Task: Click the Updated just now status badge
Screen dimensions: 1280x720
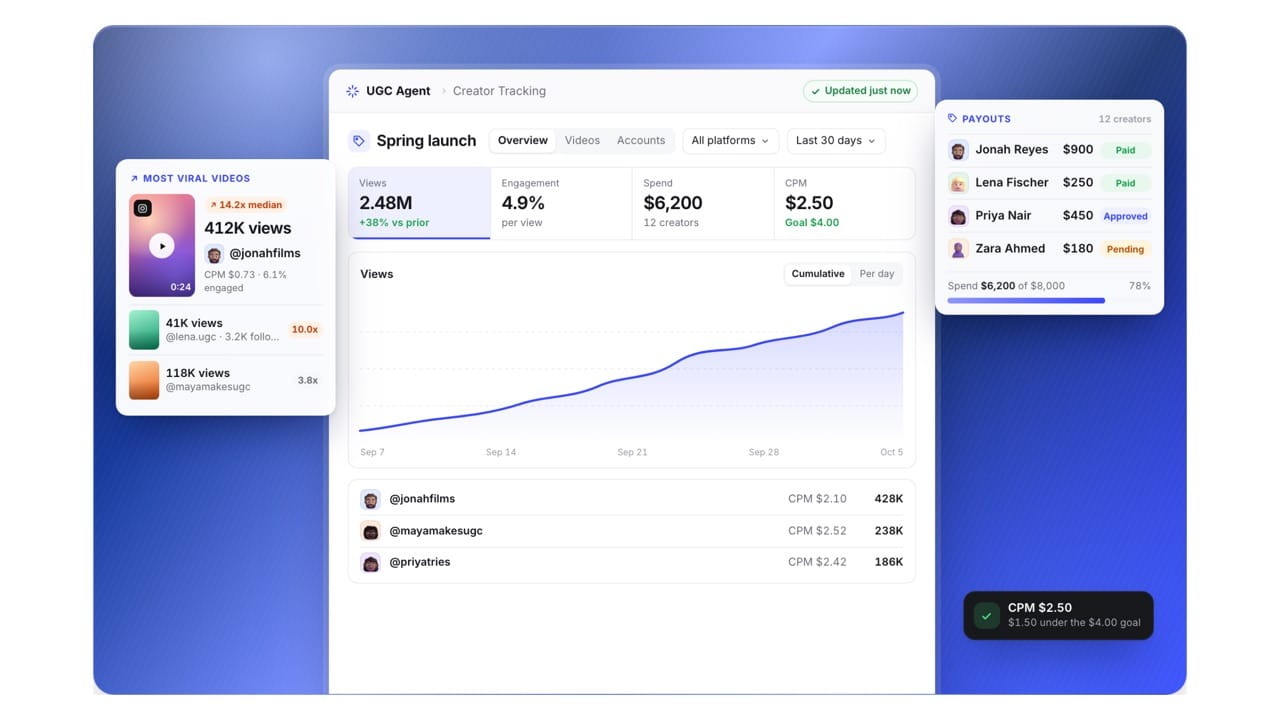Action: [x=861, y=91]
